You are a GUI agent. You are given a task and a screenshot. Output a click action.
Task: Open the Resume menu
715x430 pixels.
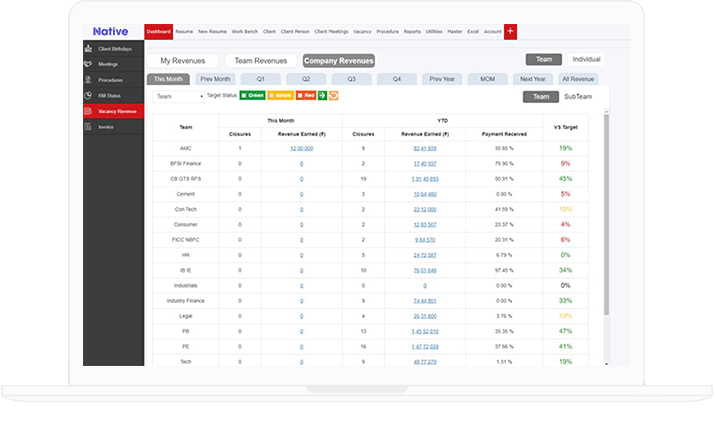184,31
